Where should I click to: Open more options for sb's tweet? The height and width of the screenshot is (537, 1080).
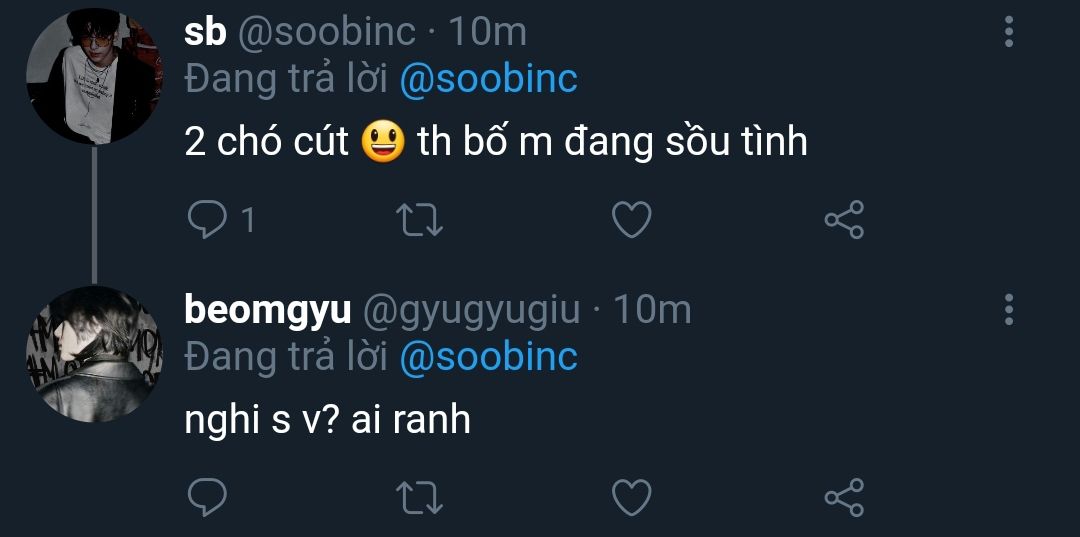click(x=1008, y=33)
